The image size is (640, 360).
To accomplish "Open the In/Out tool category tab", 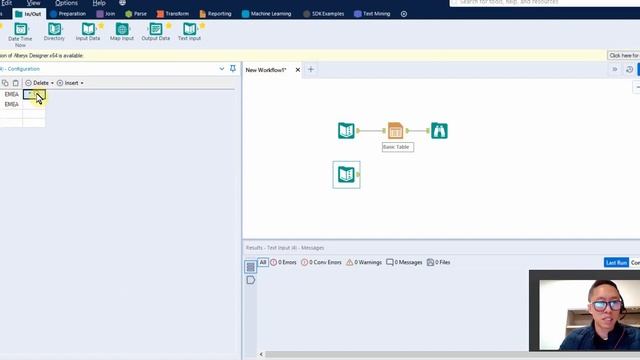I will click(x=28, y=14).
